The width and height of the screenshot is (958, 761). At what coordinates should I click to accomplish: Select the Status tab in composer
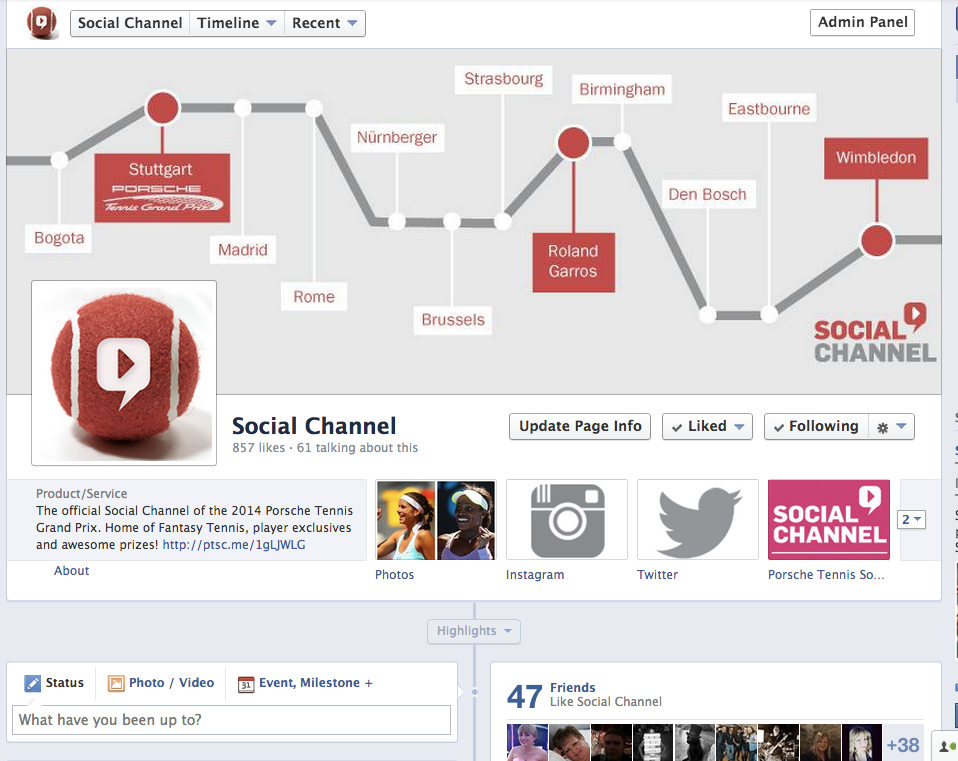point(54,683)
